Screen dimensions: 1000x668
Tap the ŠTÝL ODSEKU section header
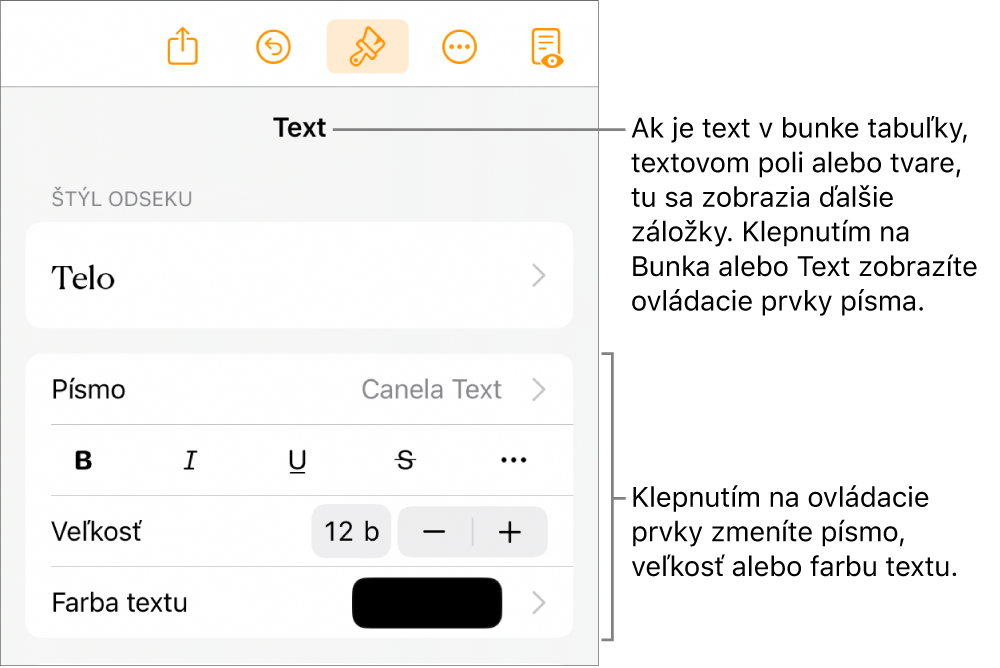coord(121,198)
